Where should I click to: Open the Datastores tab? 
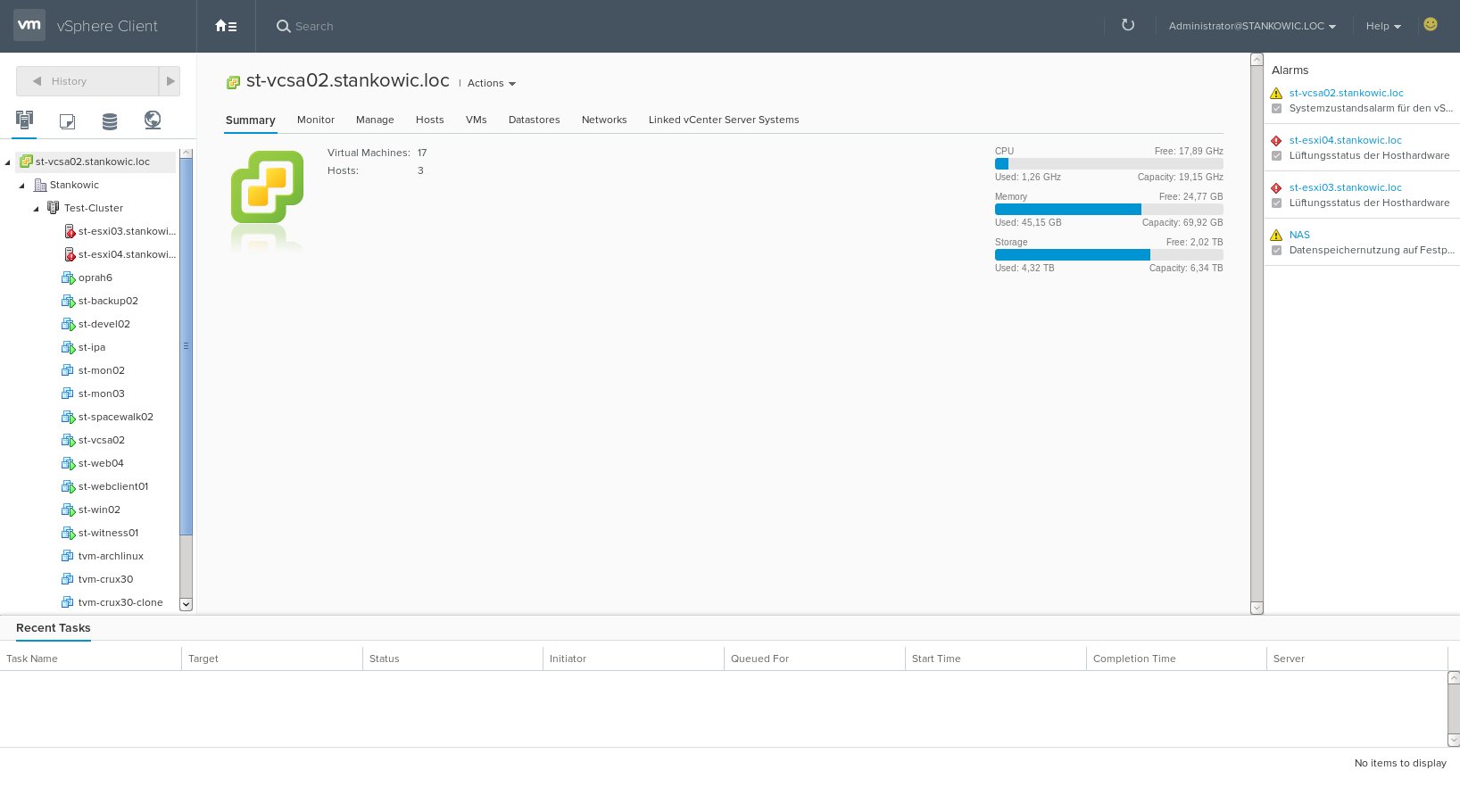click(x=534, y=120)
